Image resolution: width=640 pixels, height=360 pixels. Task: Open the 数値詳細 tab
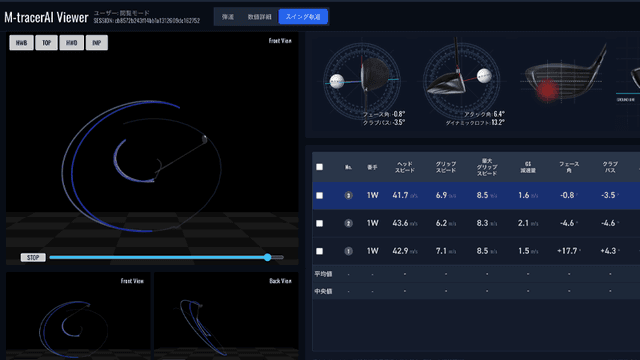click(260, 17)
